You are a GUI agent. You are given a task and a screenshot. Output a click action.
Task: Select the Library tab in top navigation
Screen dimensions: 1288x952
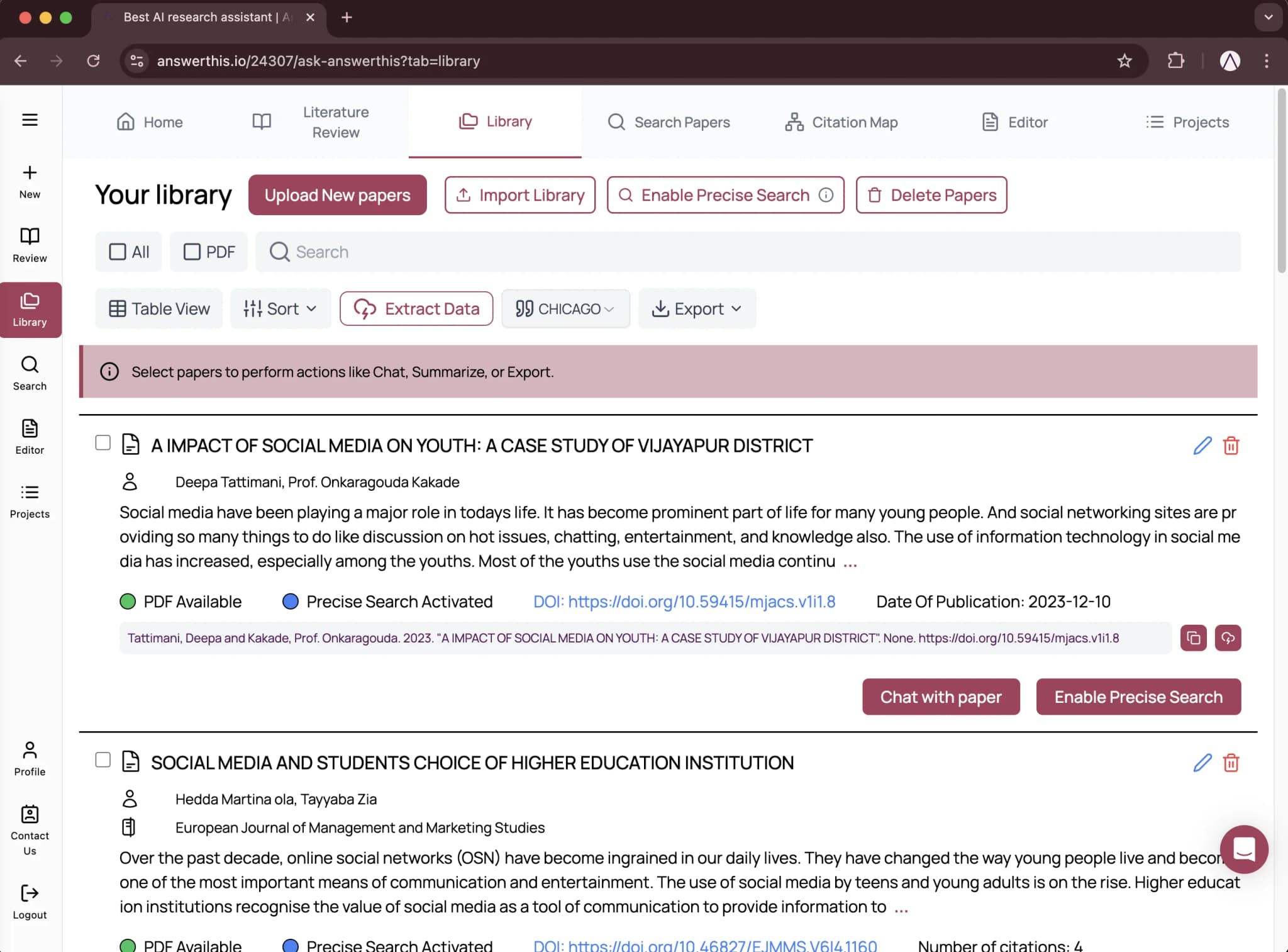click(495, 121)
